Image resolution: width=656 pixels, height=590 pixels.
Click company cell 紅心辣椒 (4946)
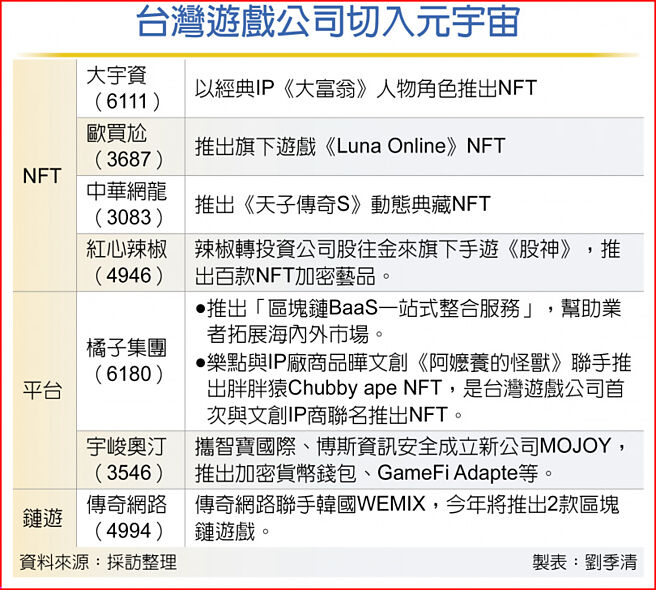point(131,262)
